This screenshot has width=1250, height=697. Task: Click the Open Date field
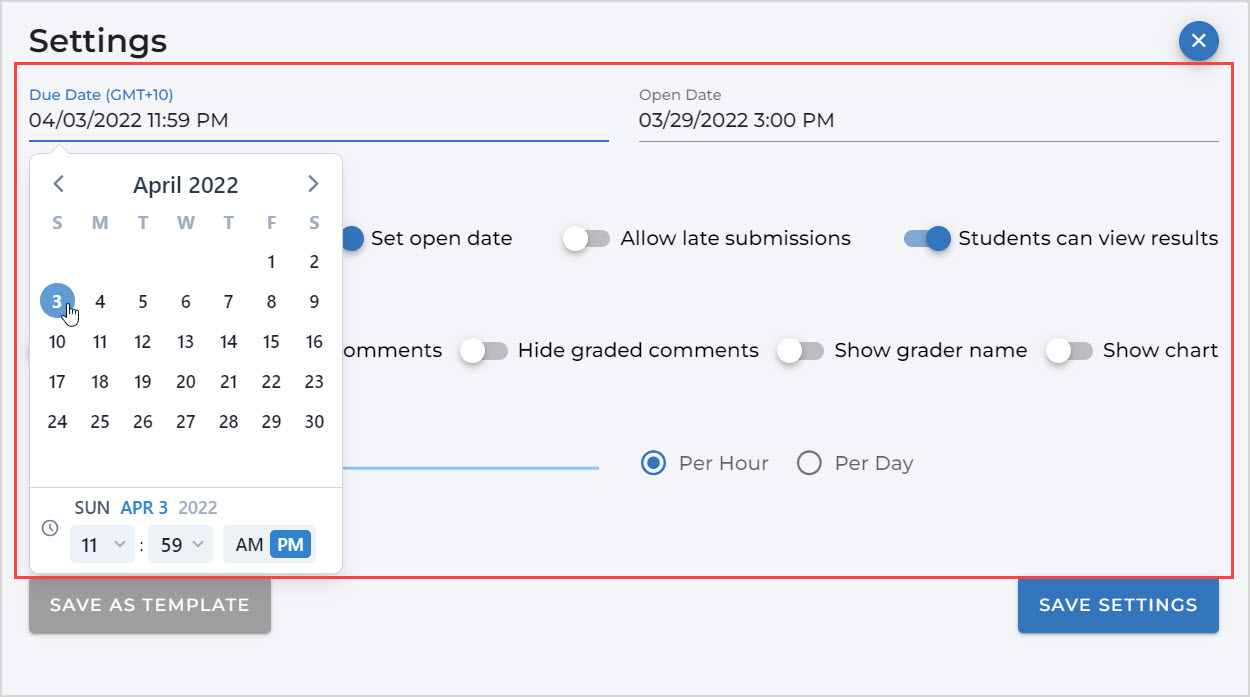pos(927,121)
